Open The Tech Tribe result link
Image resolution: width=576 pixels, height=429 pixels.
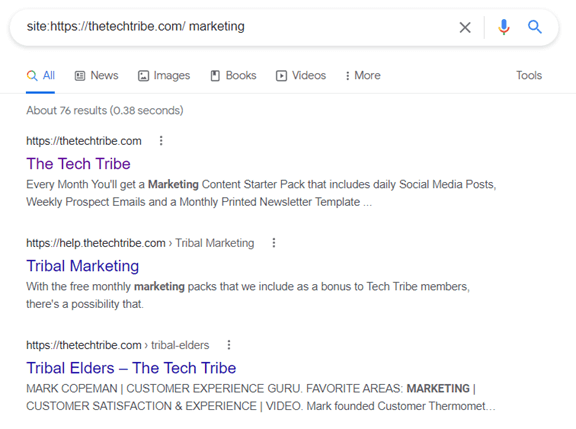pos(78,164)
